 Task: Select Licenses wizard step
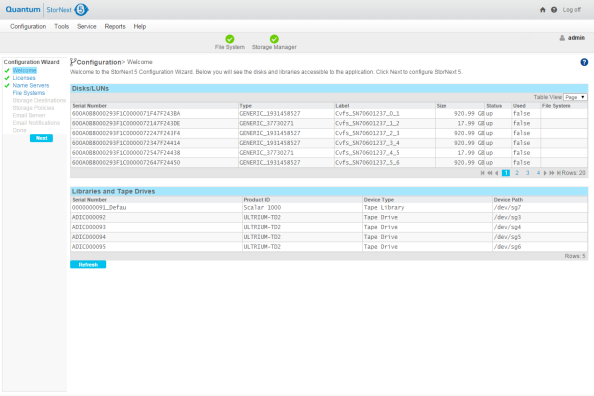tap(24, 78)
